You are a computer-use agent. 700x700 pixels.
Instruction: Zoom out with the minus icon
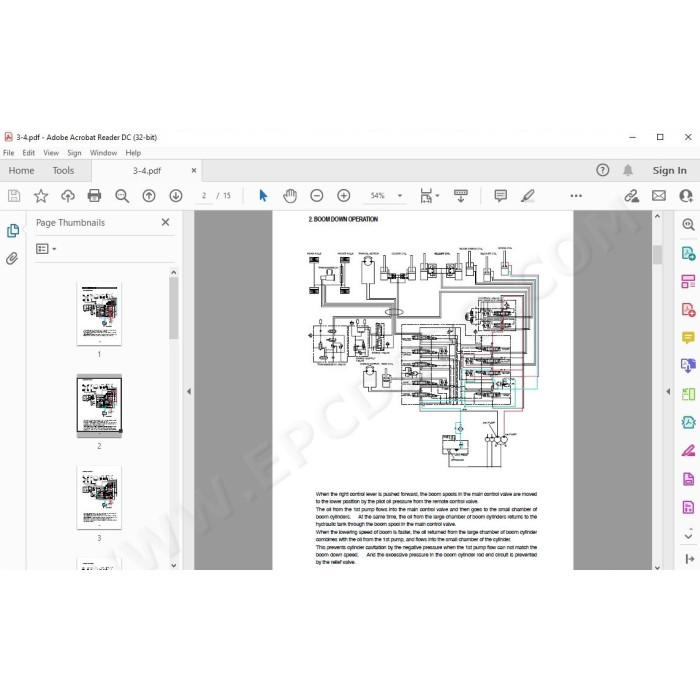click(317, 196)
